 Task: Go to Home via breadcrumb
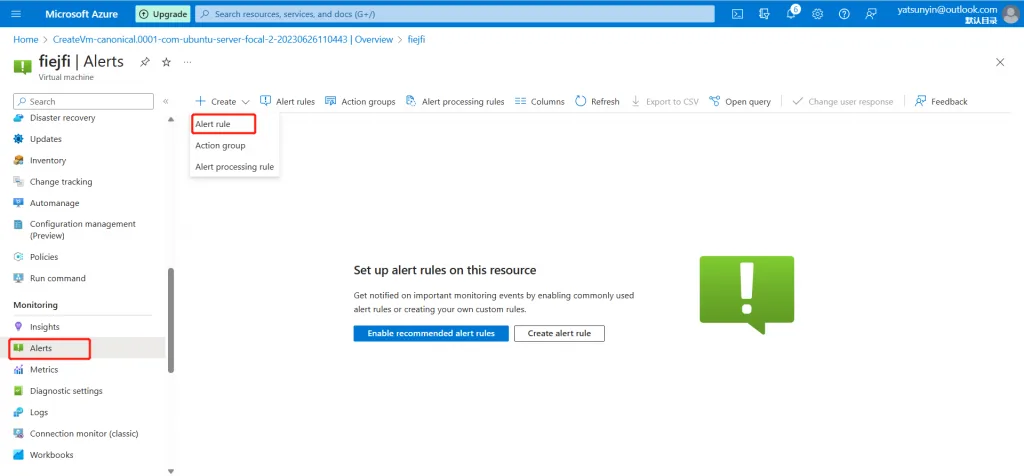[25, 39]
